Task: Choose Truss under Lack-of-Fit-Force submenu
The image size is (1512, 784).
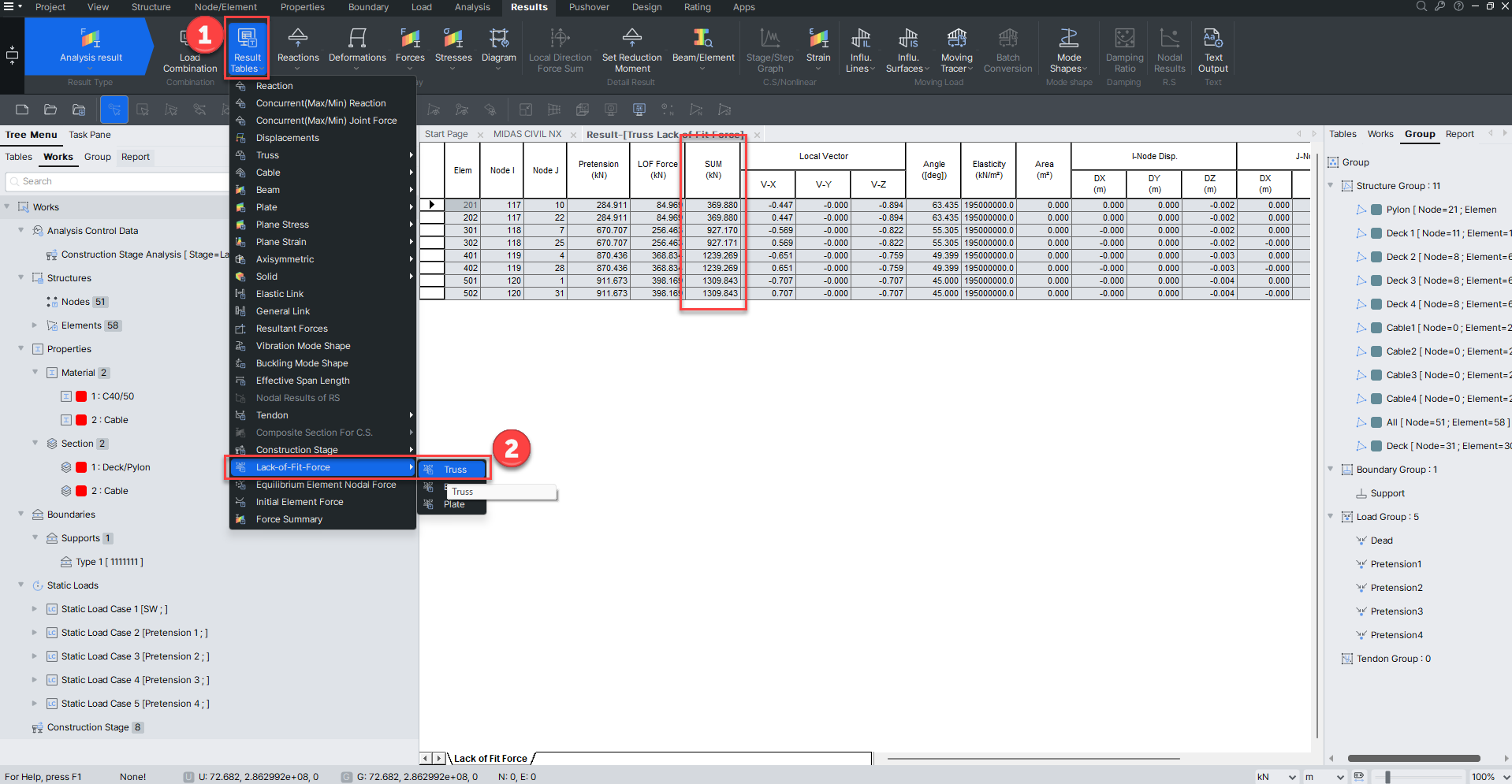Action: pos(453,470)
